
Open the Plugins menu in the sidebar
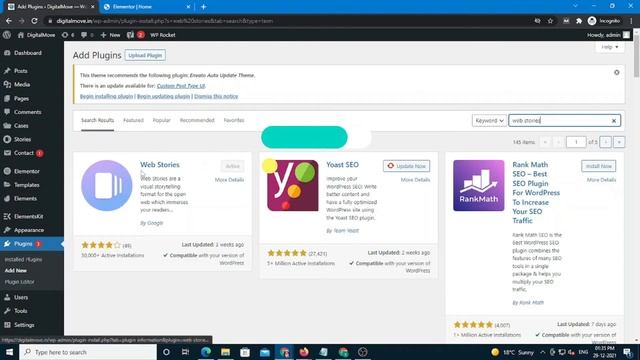point(23,244)
